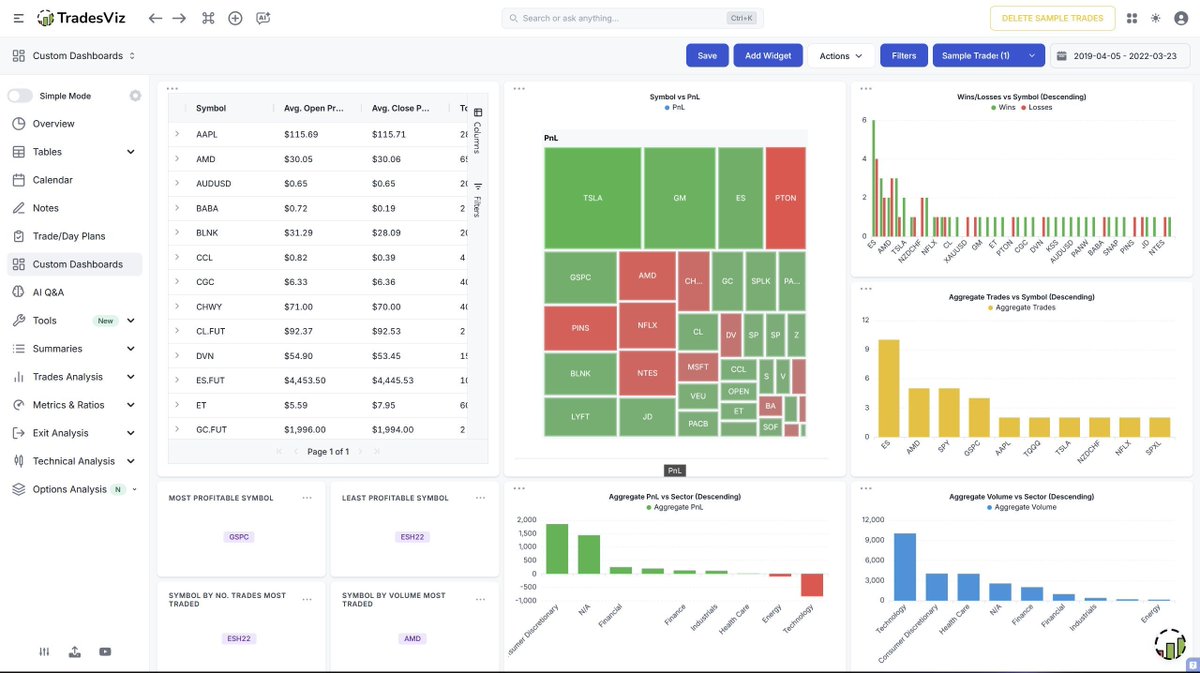Expand the Metrics & Ratios section
The image size is (1200, 673).
point(130,405)
